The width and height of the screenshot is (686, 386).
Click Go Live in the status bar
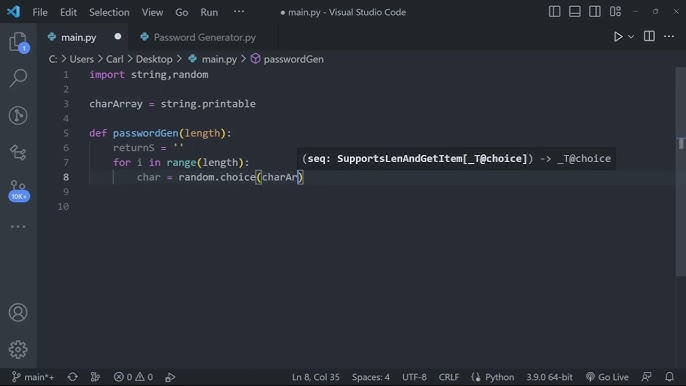tap(607, 377)
